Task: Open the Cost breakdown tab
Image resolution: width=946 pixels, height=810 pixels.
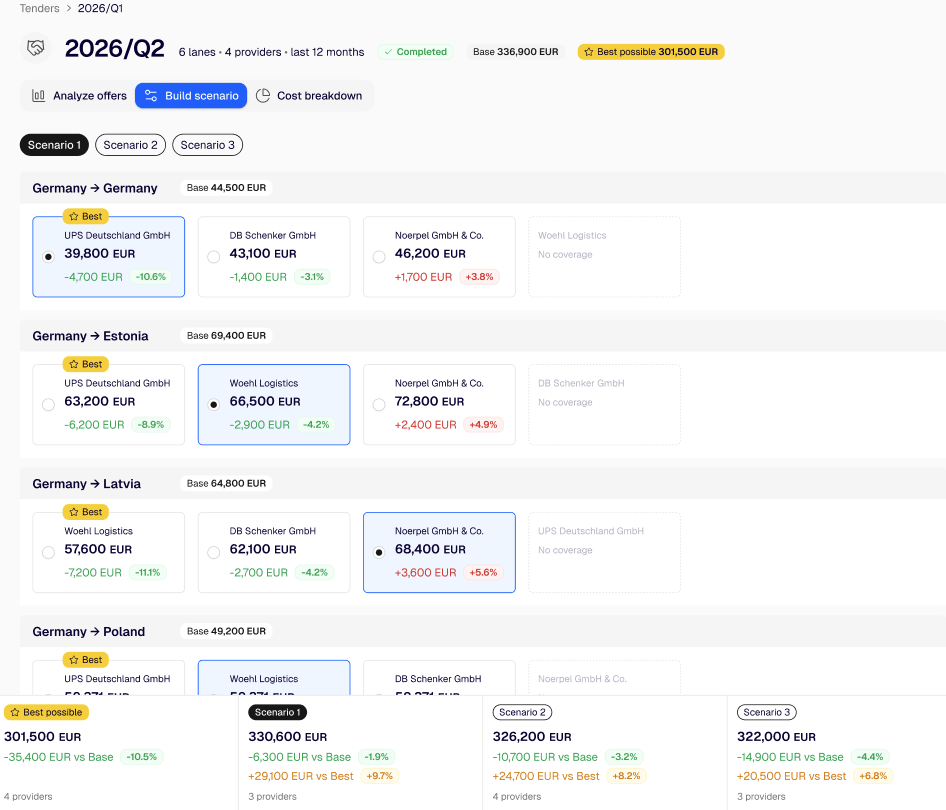Action: pos(309,96)
